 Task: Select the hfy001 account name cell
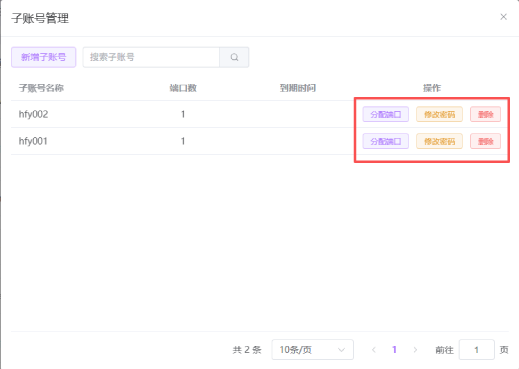click(x=33, y=141)
